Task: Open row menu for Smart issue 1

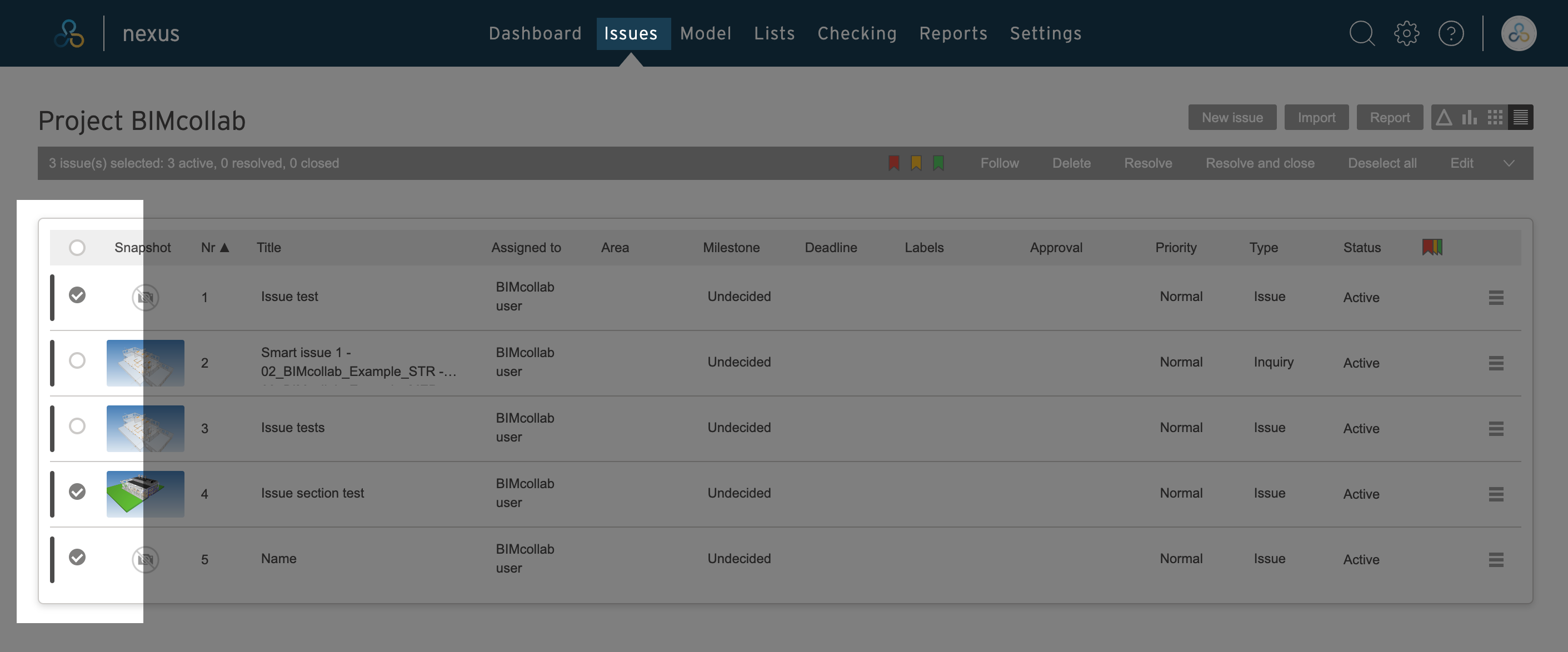Action: coord(1496,363)
